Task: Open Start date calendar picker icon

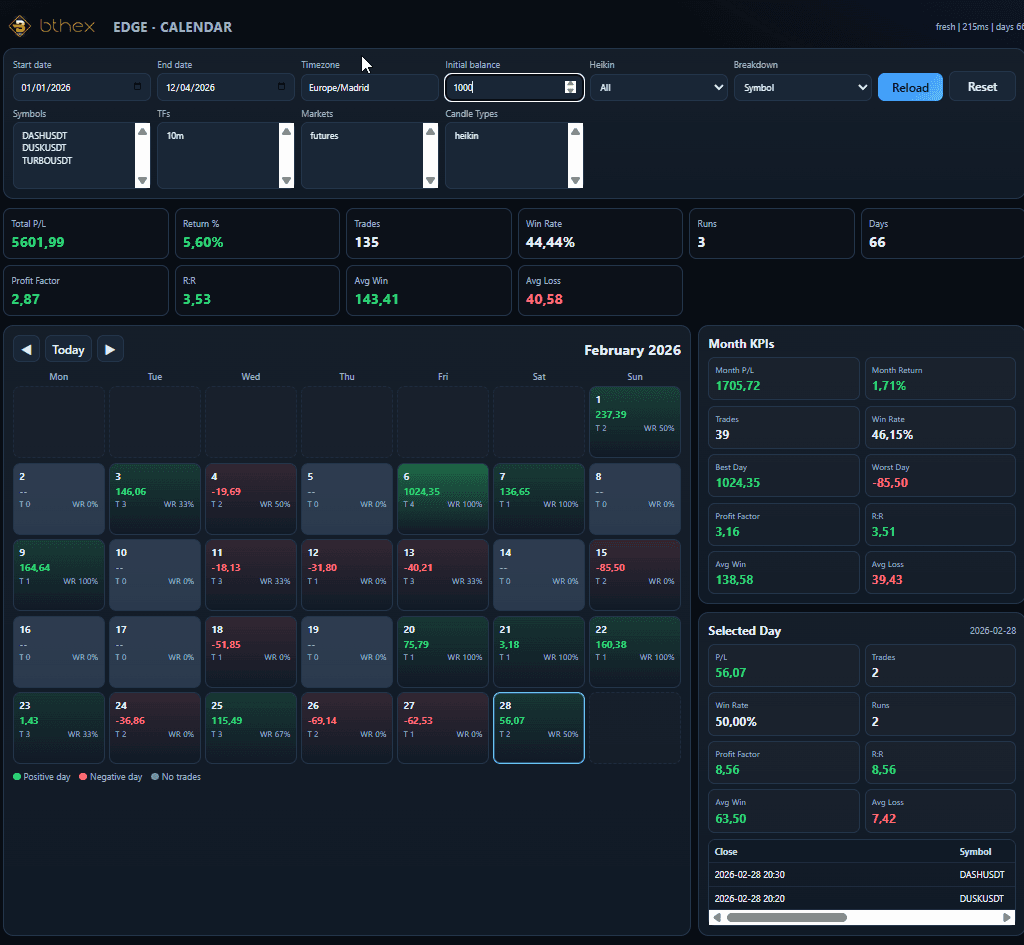Action: coord(137,87)
